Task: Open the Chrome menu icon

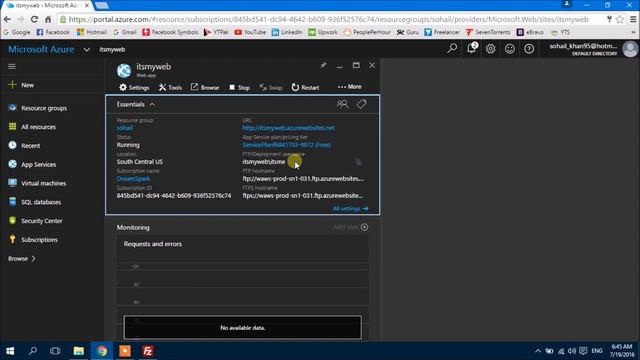Action: tap(633, 19)
